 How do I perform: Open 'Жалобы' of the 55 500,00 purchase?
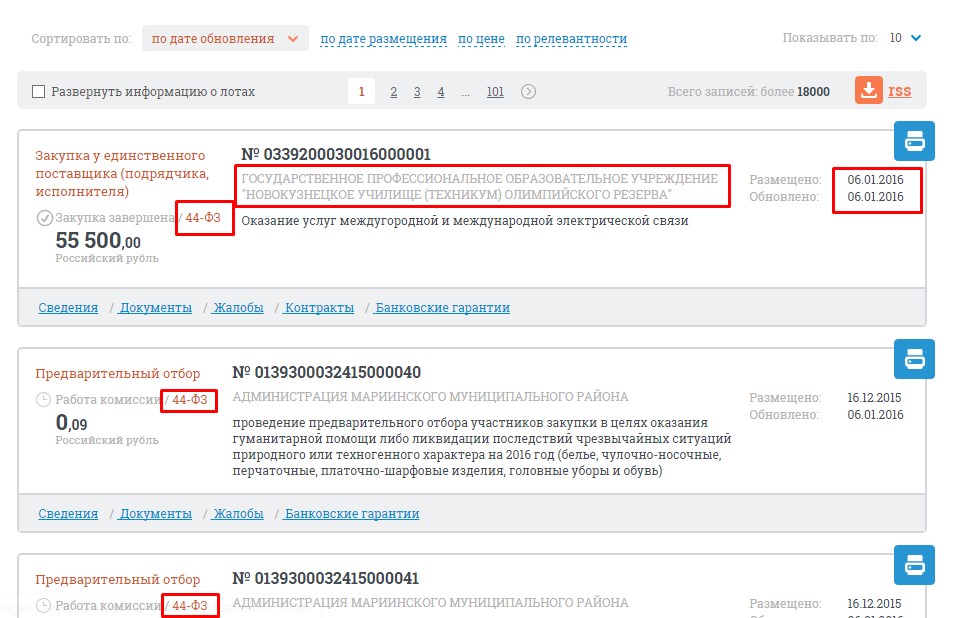(x=238, y=308)
